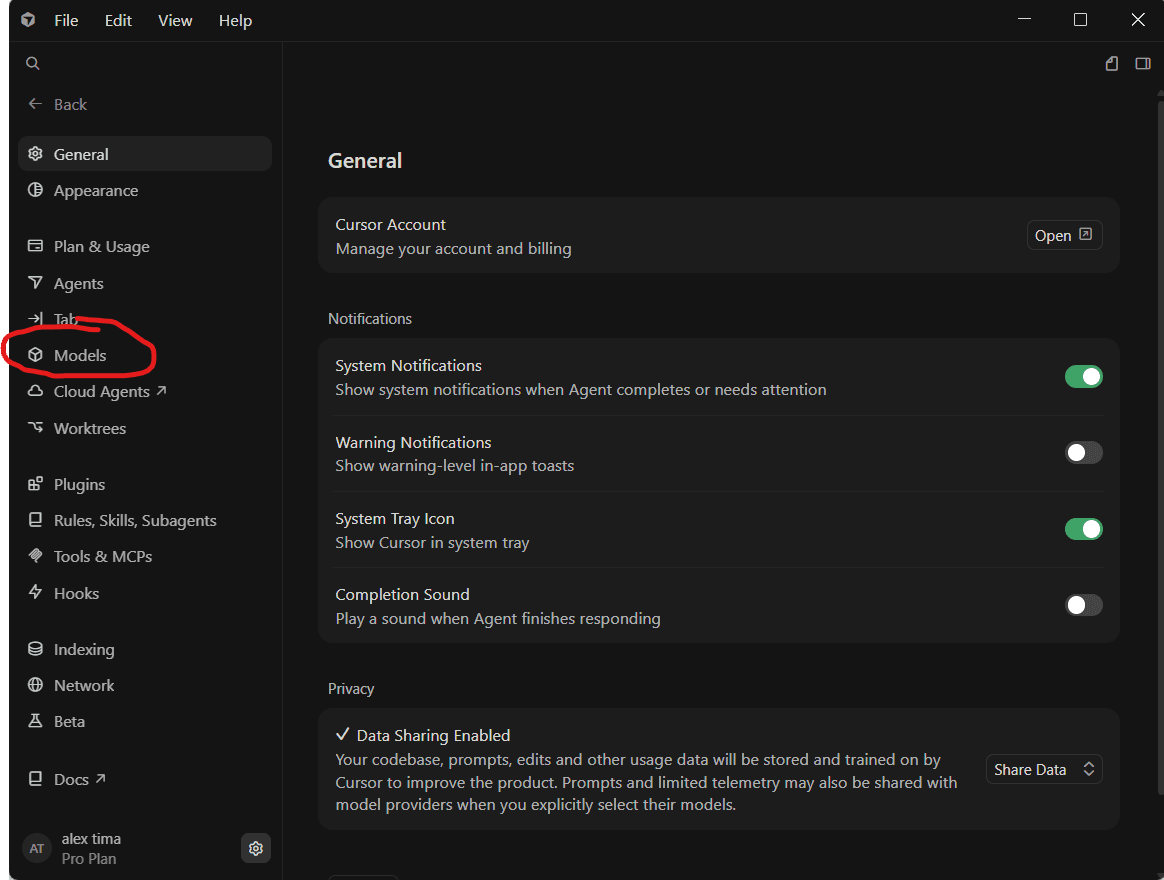Click the 'Completion Sound' label
Viewport: 1164px width, 880px height.
(x=402, y=594)
